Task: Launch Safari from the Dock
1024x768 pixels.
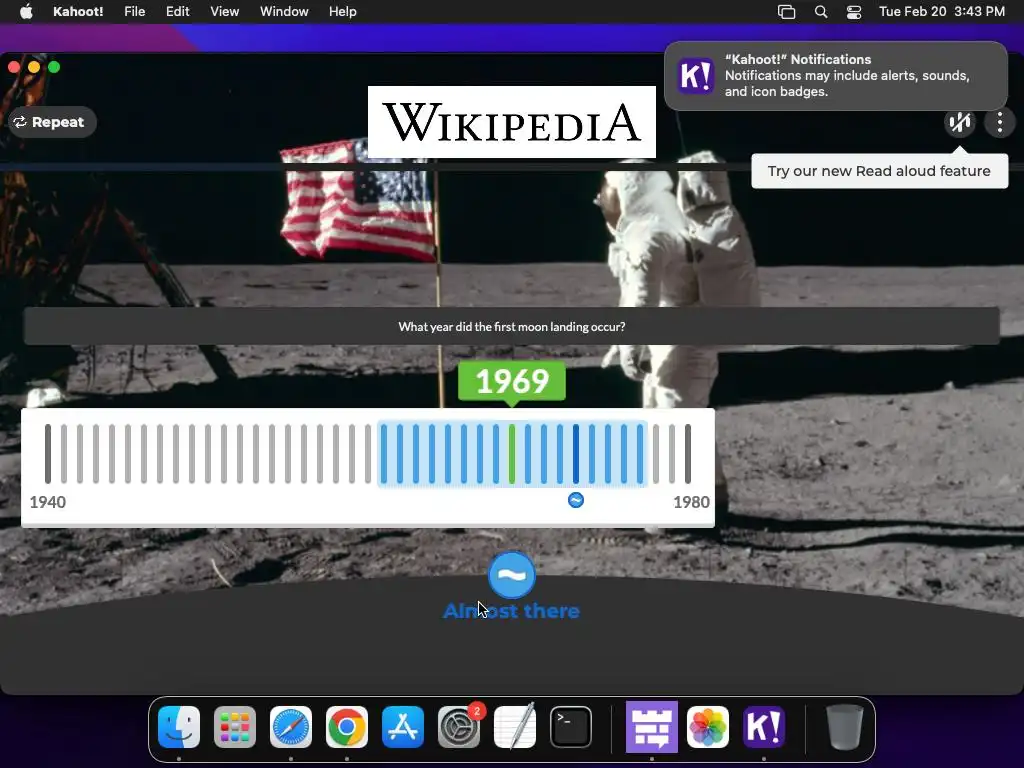Action: coord(291,727)
